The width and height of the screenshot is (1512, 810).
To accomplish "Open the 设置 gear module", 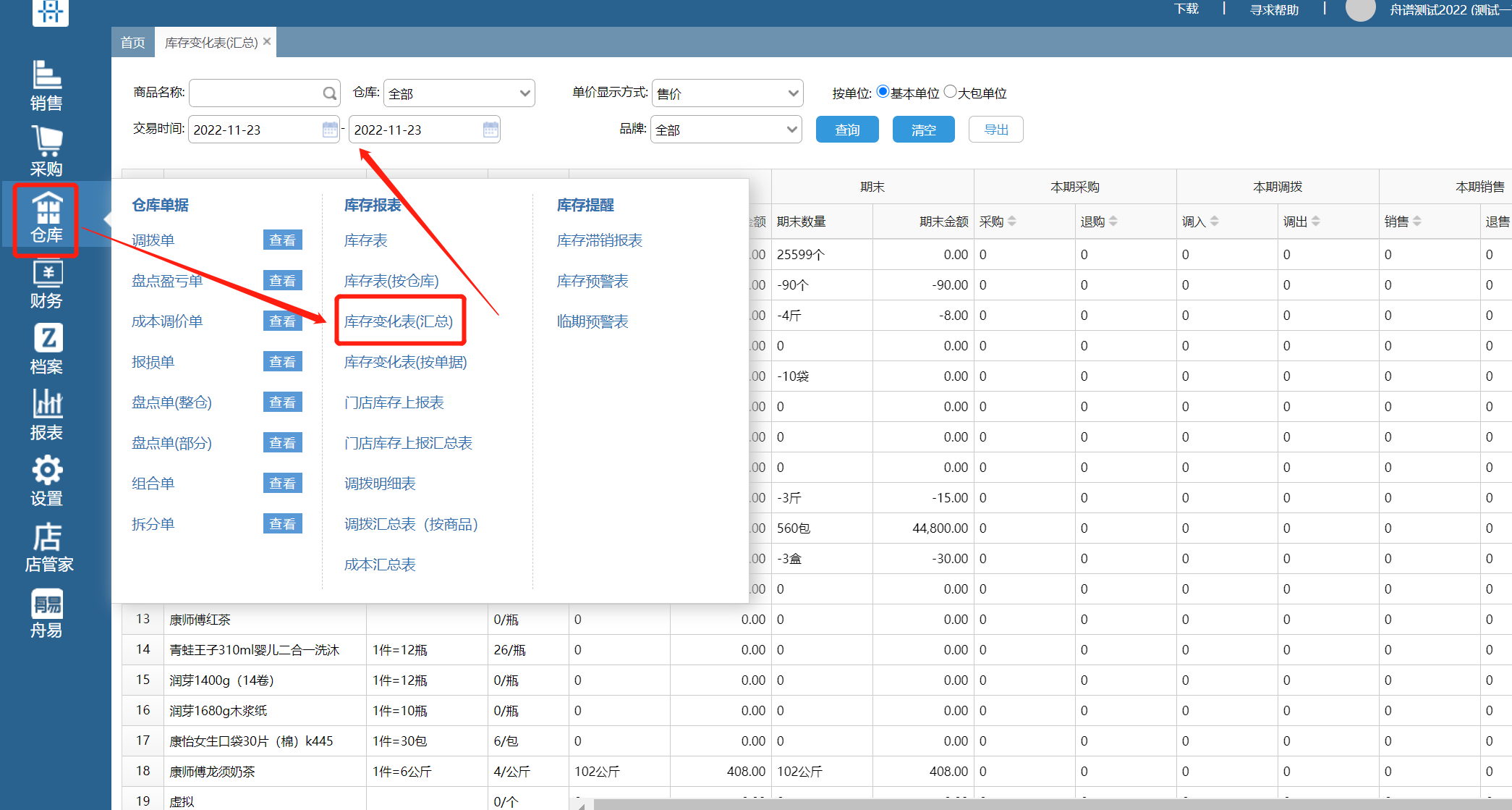I will 46,481.
